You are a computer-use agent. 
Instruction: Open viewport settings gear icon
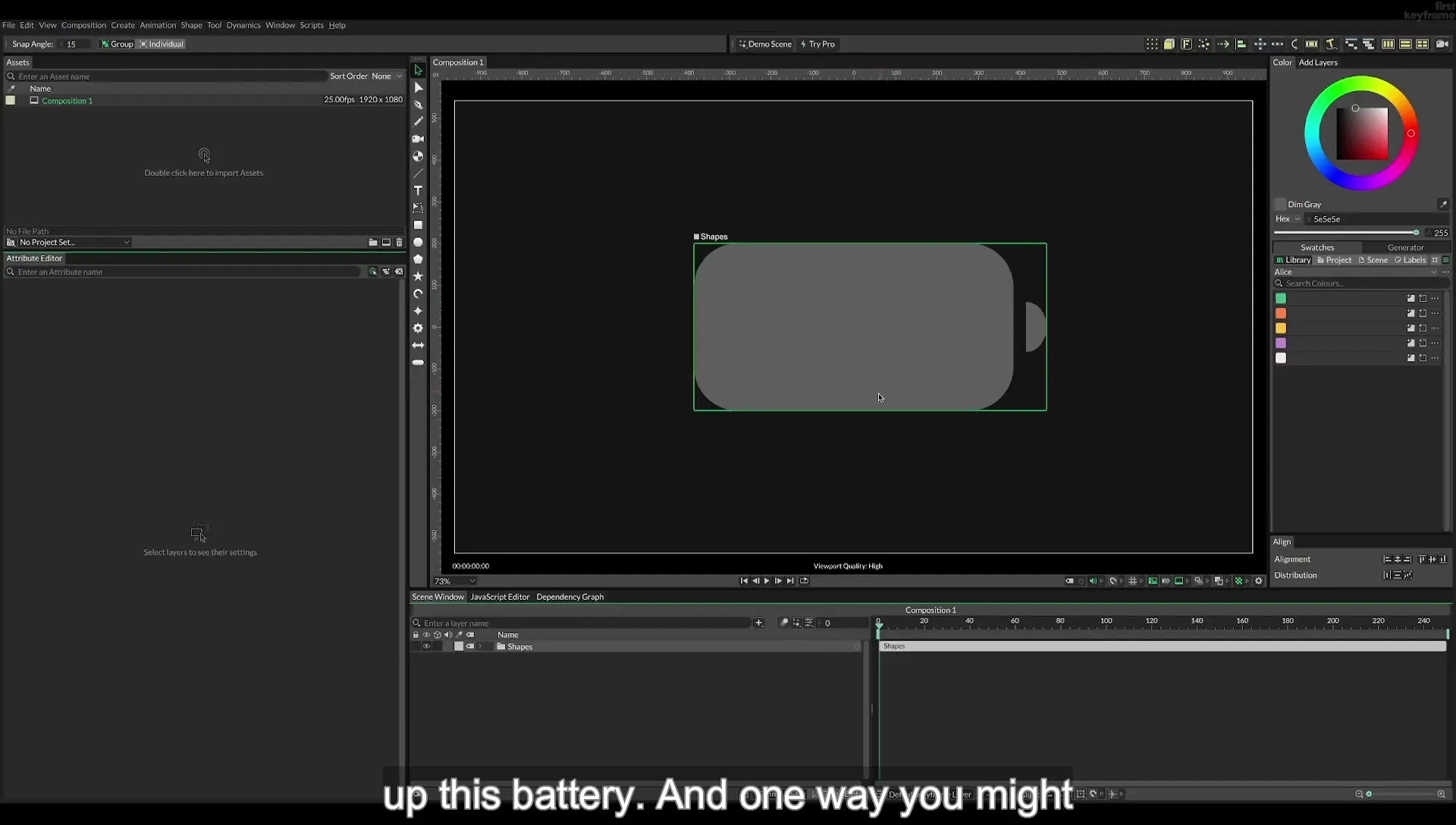click(x=1259, y=581)
